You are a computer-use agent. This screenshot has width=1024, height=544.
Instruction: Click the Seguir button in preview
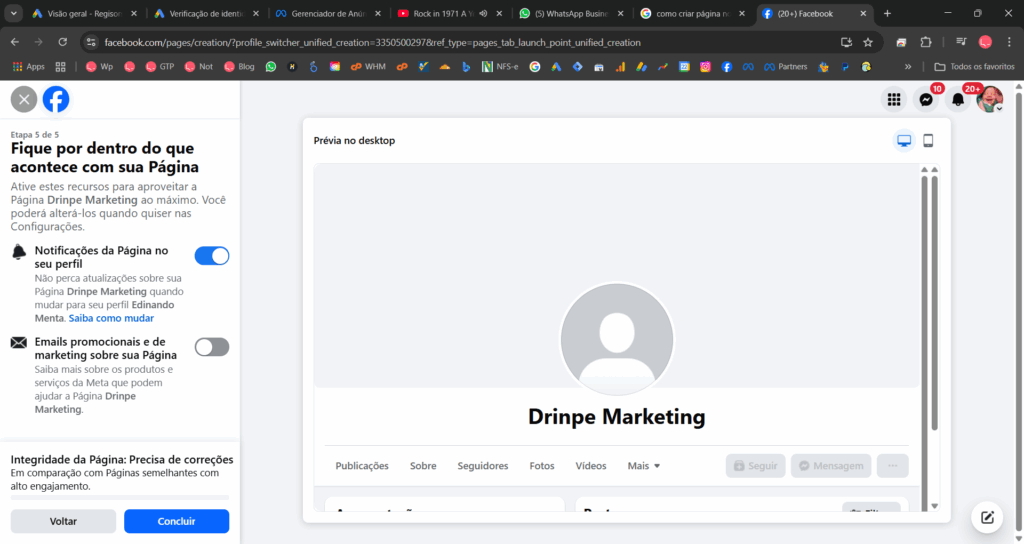(x=756, y=466)
